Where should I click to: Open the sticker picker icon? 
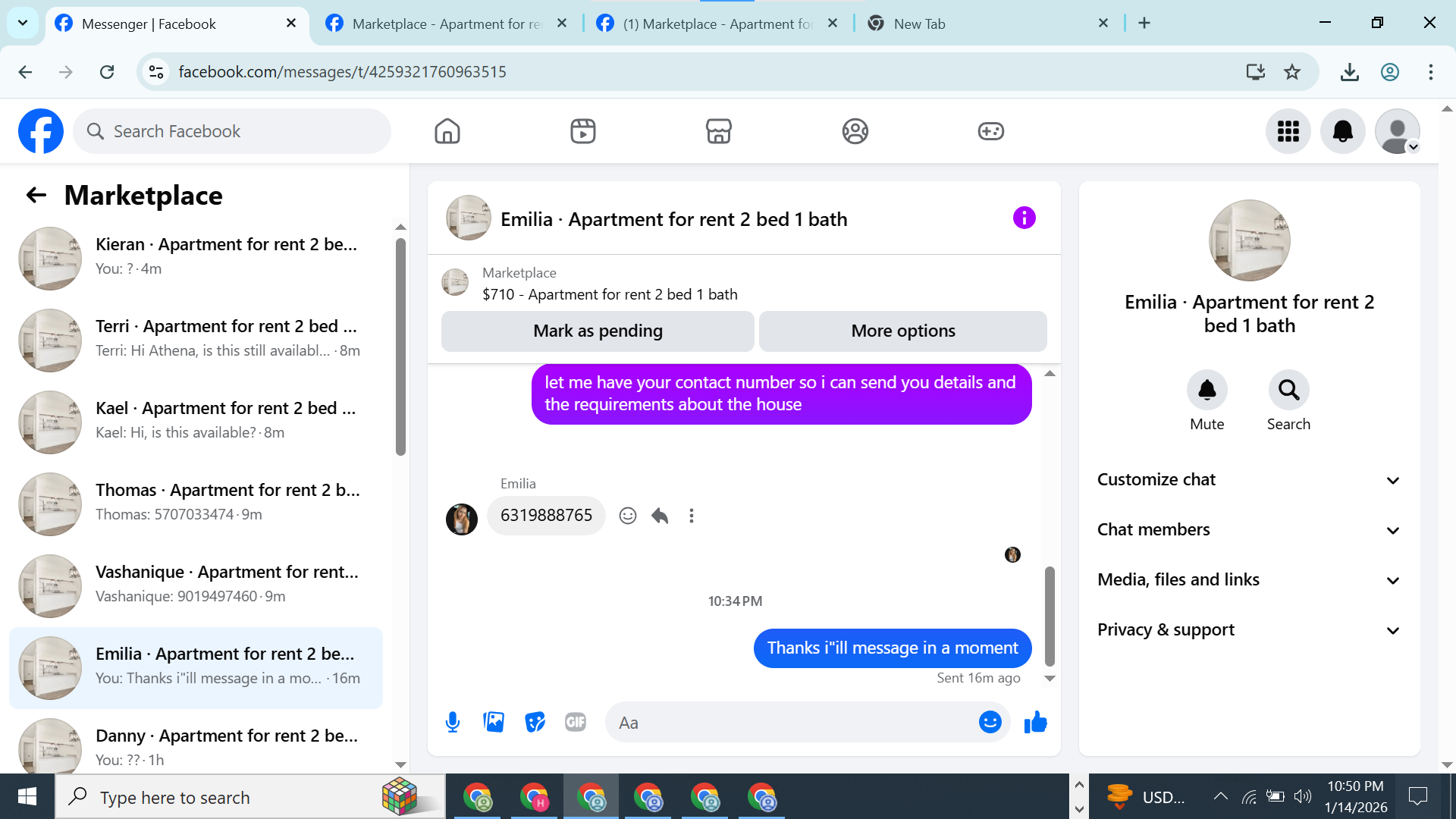(x=535, y=723)
